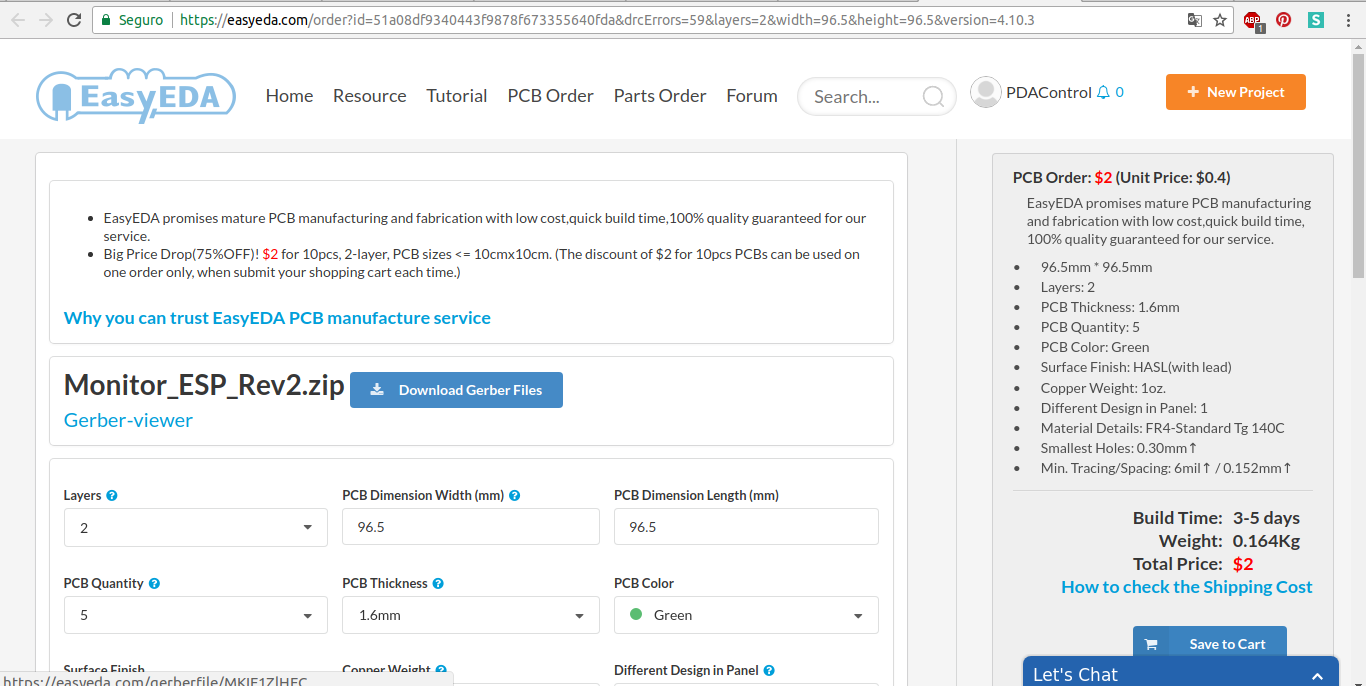This screenshot has height=686, width=1366.
Task: Open Why you can trust EasyEDA link
Action: [x=277, y=318]
